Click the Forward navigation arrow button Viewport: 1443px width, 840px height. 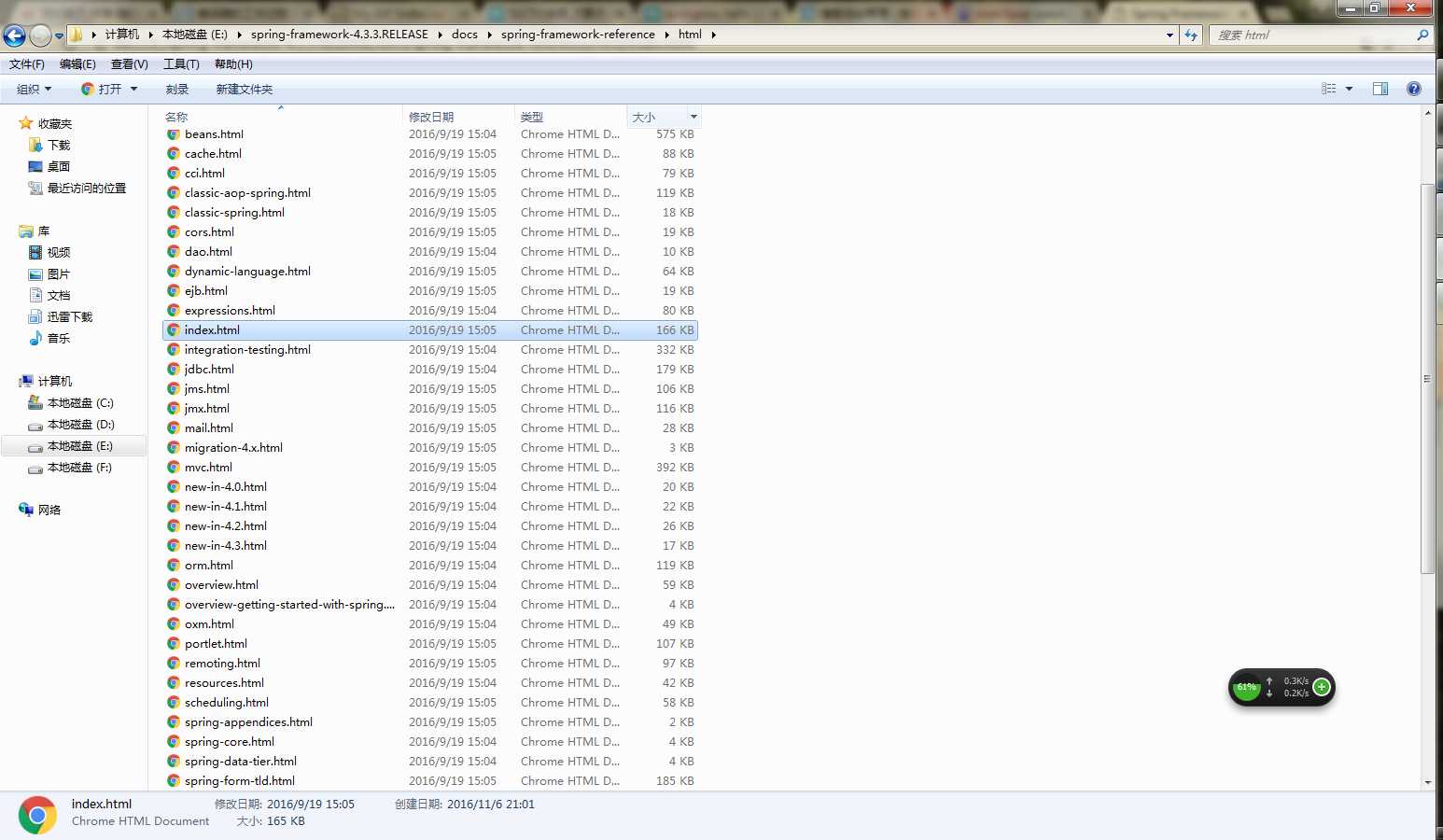40,35
